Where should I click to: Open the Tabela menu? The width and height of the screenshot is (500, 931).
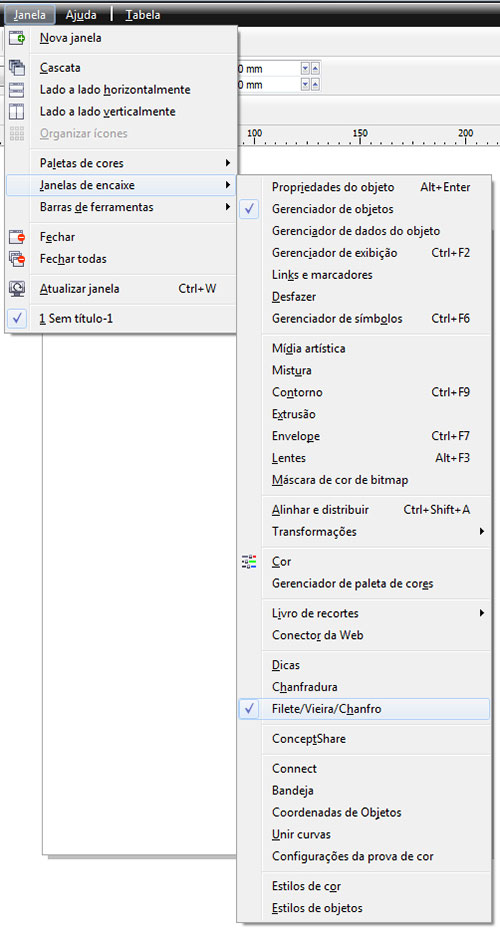(143, 15)
